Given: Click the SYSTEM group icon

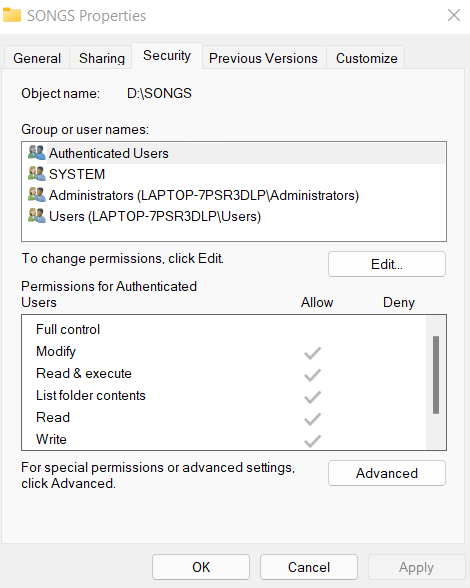Looking at the screenshot, I should [x=37, y=174].
